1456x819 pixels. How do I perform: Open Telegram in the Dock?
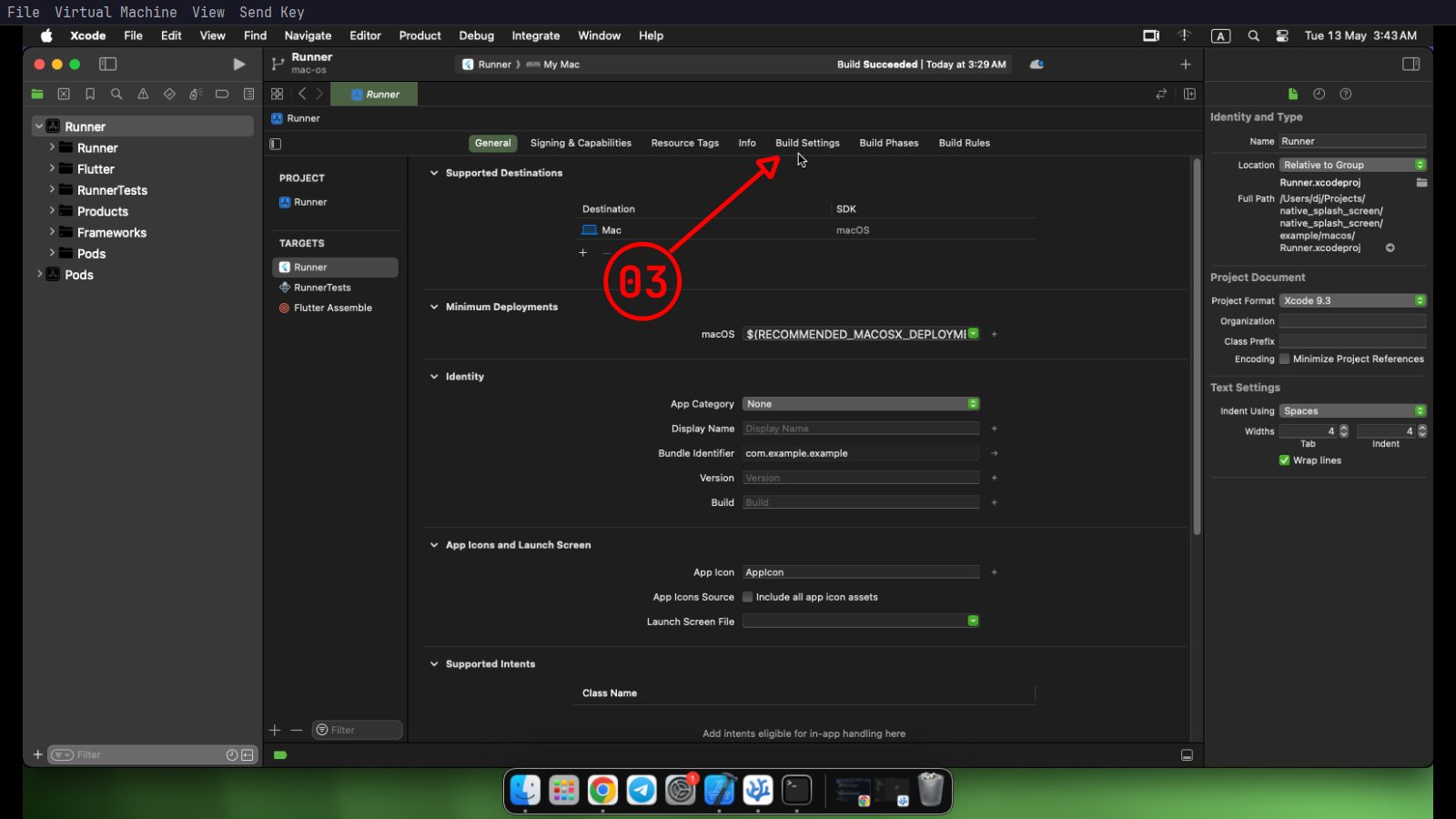[x=642, y=790]
